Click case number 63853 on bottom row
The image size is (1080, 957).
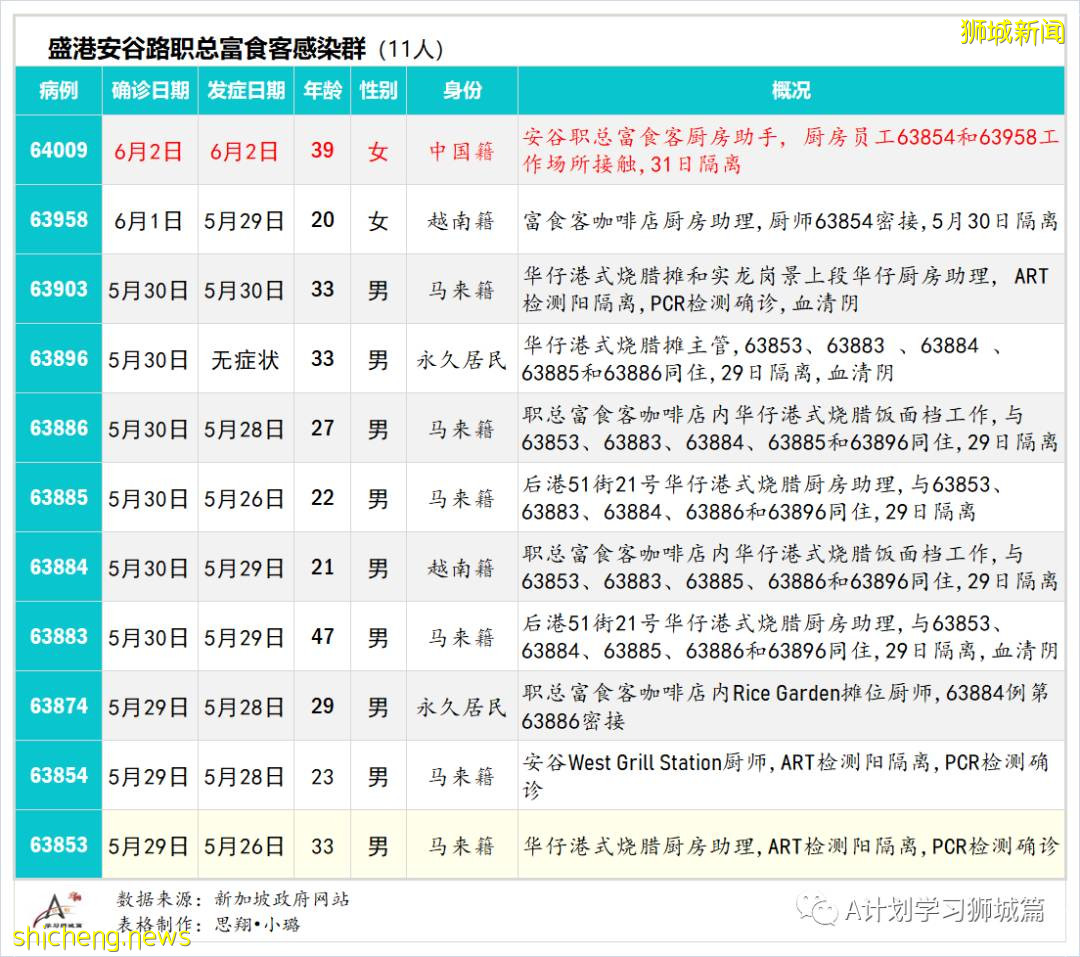(57, 845)
